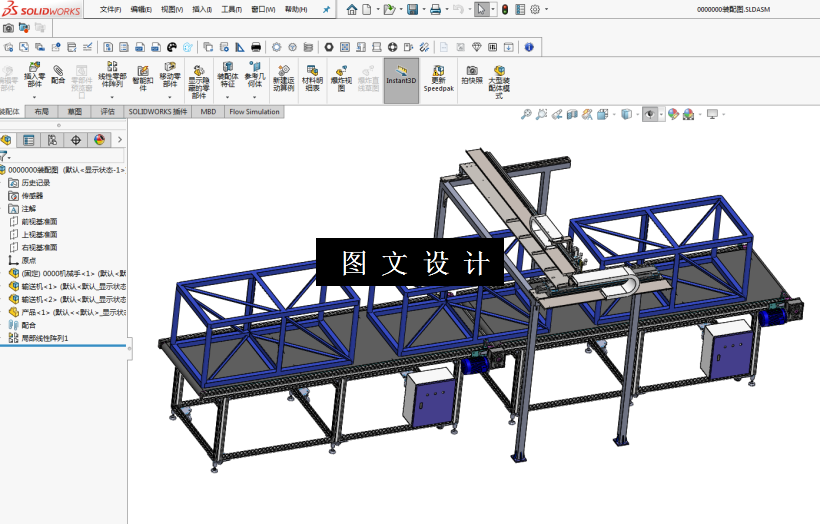The width and height of the screenshot is (820, 524).
Task: Expand more manager tabs with the chevron
Action: pyautogui.click(x=120, y=140)
